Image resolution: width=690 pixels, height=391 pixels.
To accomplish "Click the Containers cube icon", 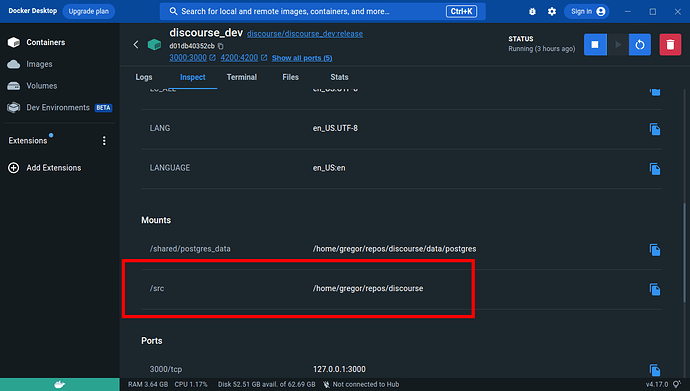I will [x=14, y=42].
